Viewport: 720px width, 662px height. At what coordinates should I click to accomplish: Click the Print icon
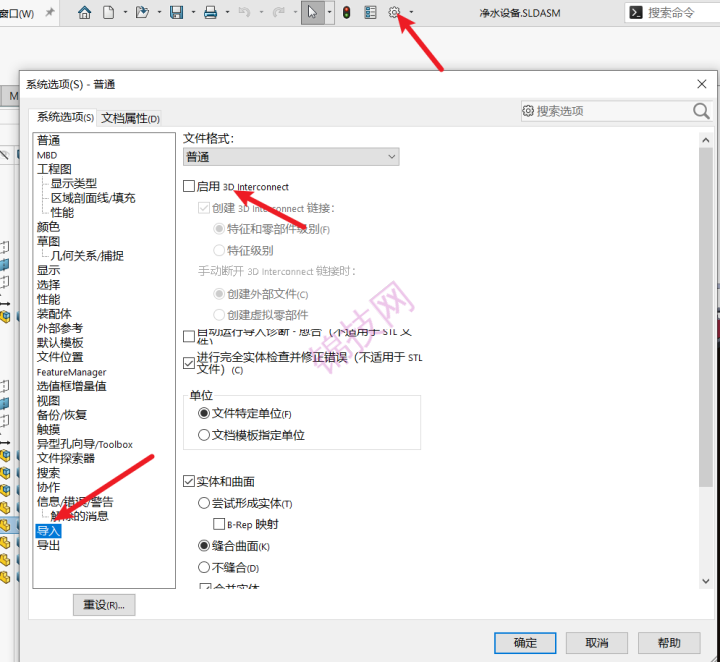point(210,12)
